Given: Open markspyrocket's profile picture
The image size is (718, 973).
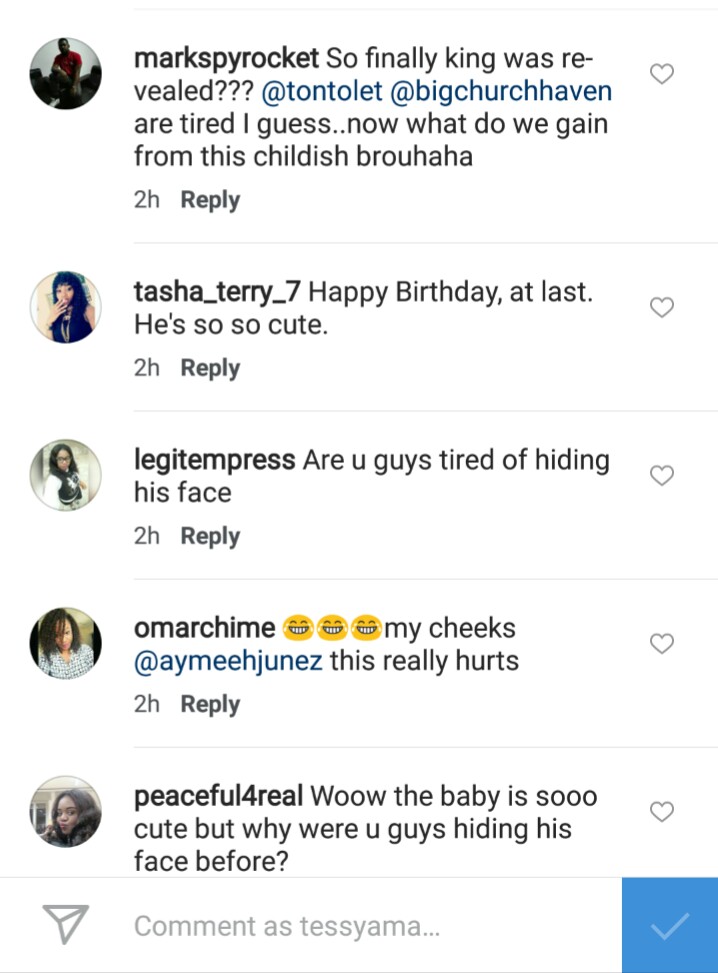Looking at the screenshot, I should (x=66, y=74).
